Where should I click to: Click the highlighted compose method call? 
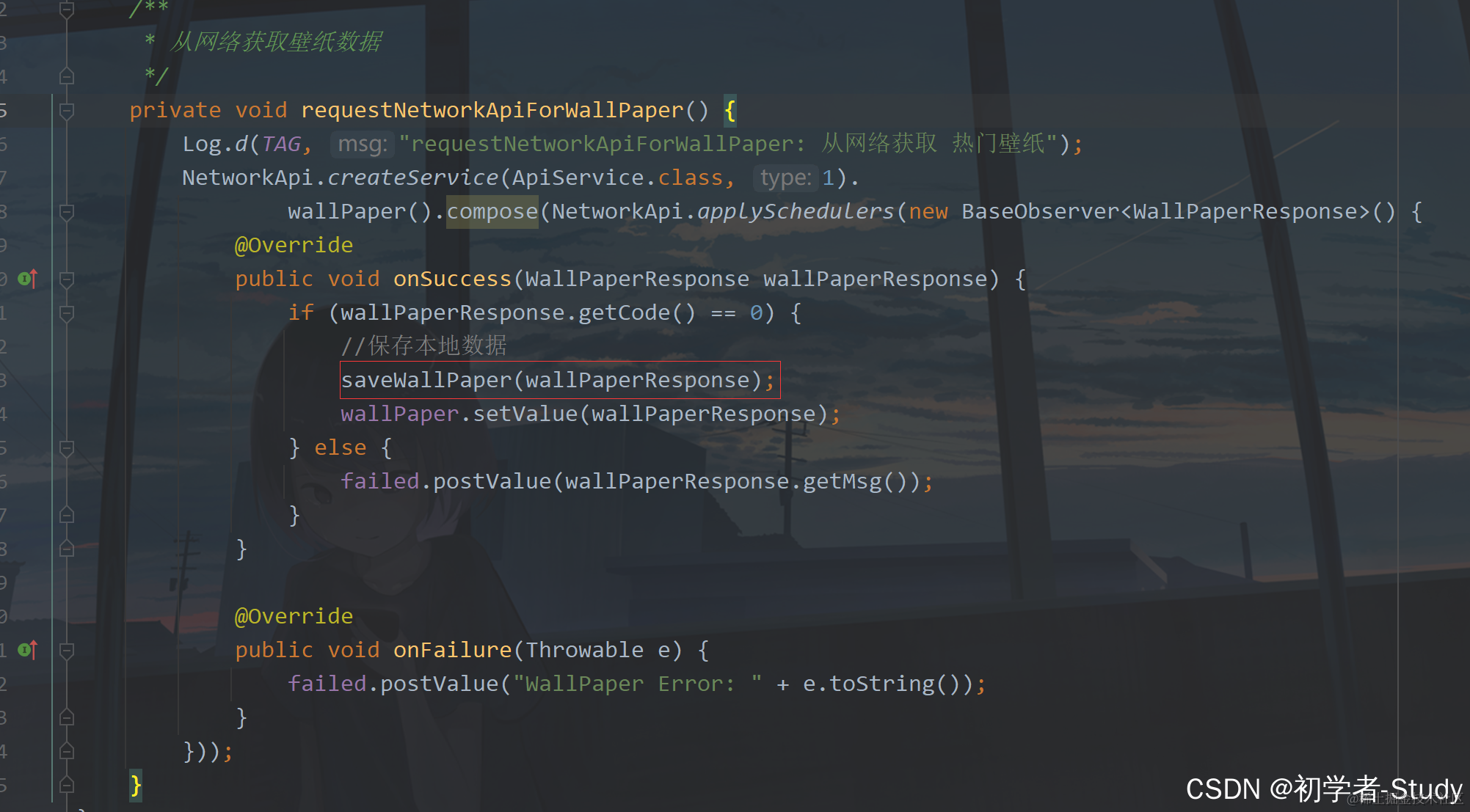tap(492, 211)
